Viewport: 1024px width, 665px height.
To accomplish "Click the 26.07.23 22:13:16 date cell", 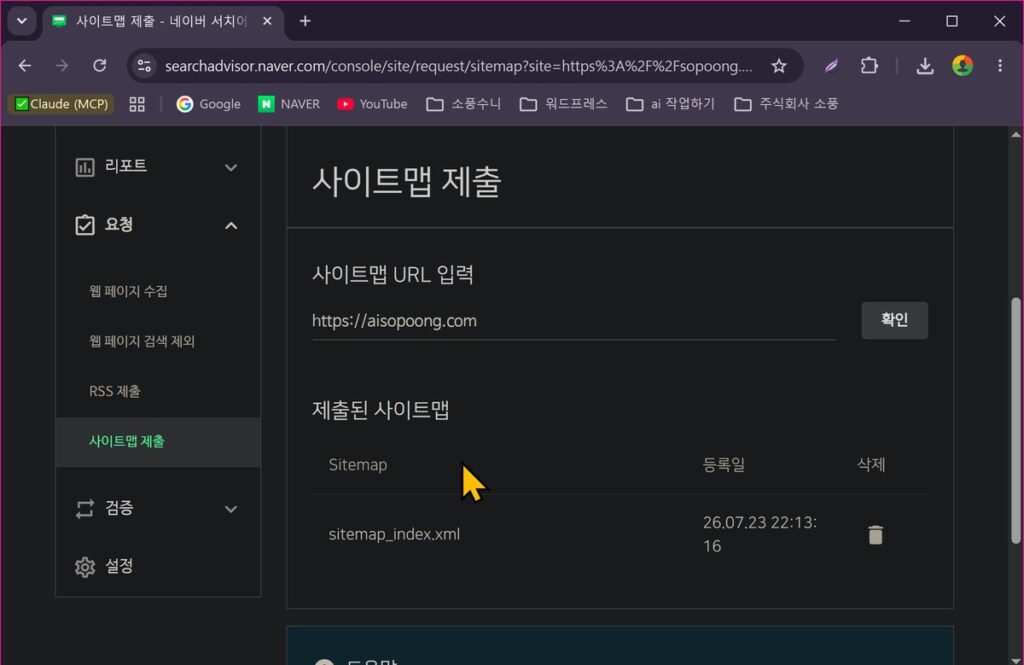I will tap(760, 534).
